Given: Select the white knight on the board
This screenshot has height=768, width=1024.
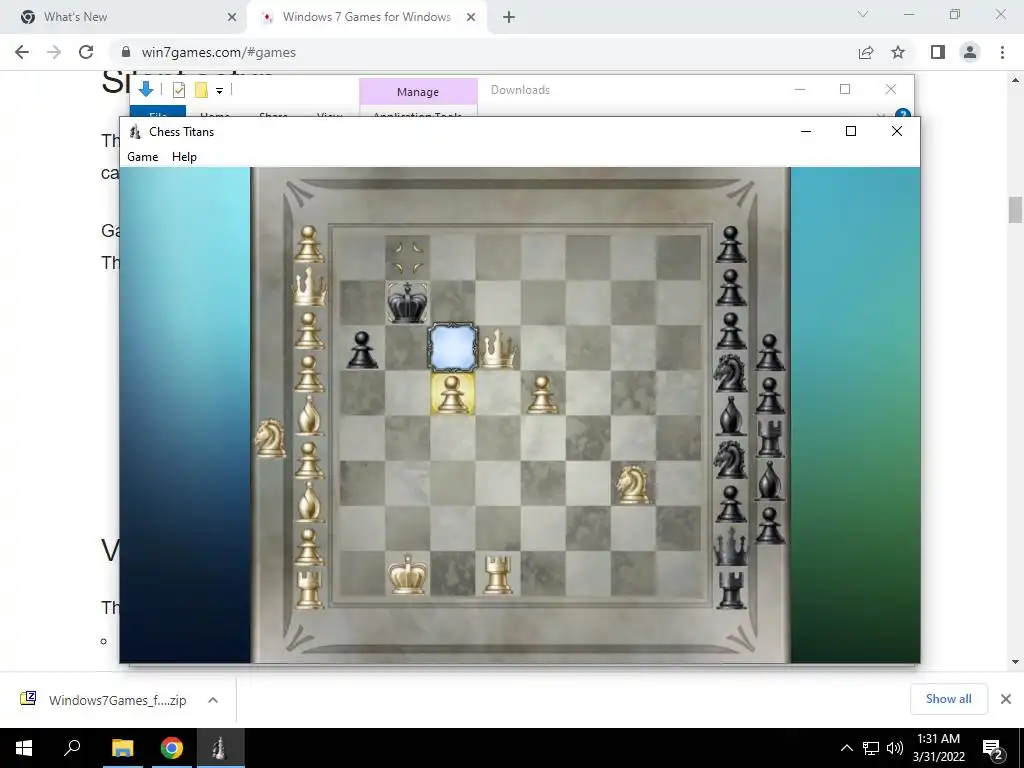Looking at the screenshot, I should coord(632,484).
